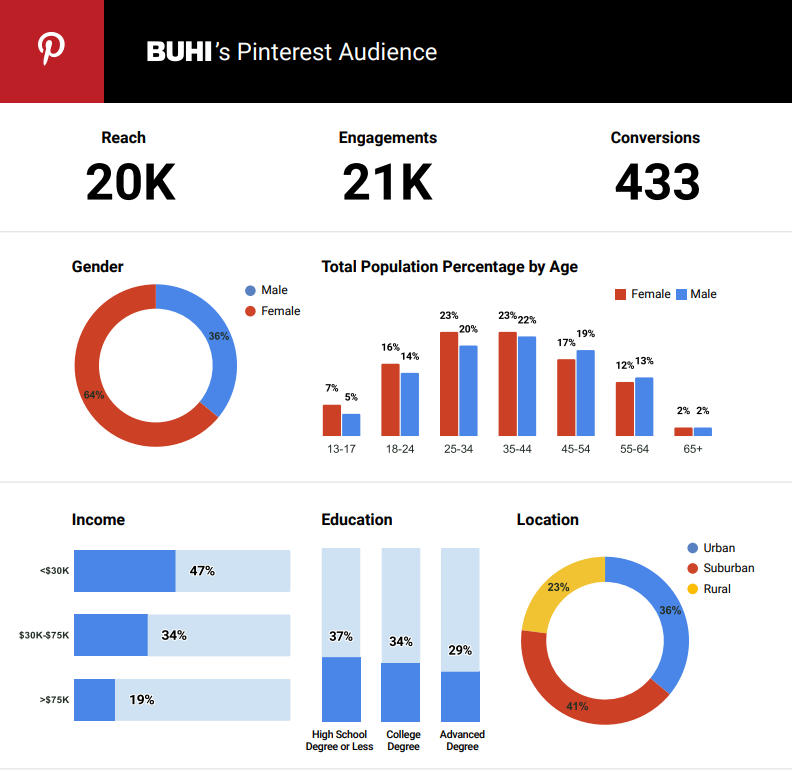
Task: Click the Engagements heading
Action: coord(388,137)
